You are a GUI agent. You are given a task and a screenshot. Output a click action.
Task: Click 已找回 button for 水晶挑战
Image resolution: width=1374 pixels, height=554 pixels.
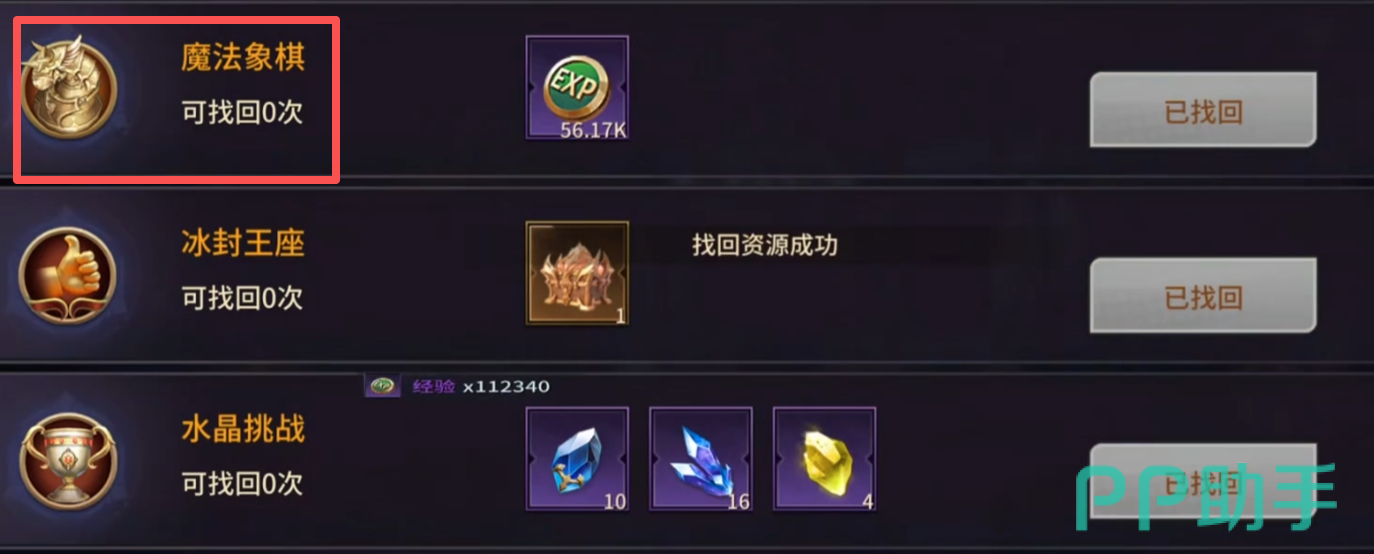pyautogui.click(x=1203, y=482)
